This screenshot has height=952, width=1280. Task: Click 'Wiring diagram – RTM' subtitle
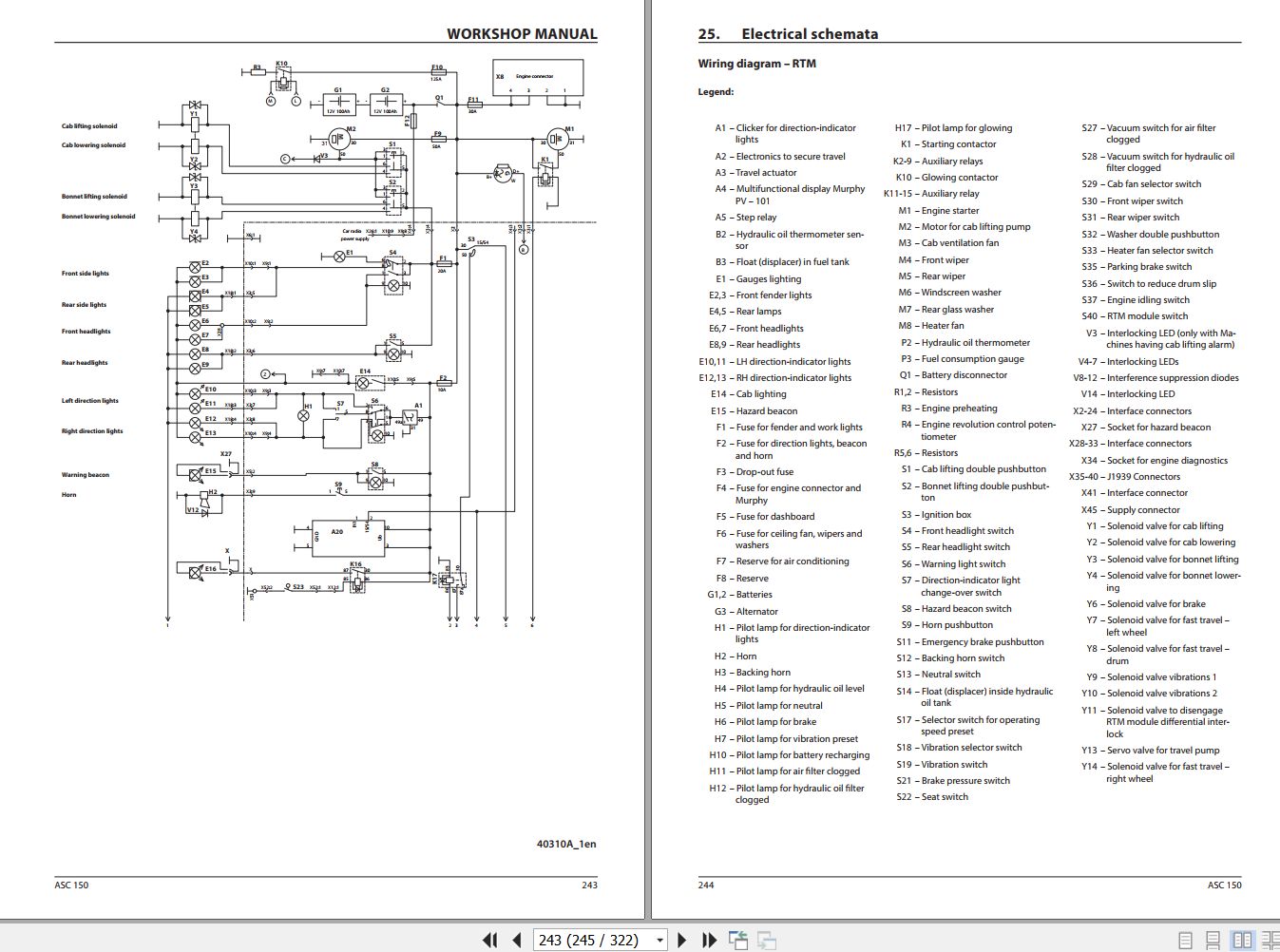[x=756, y=64]
